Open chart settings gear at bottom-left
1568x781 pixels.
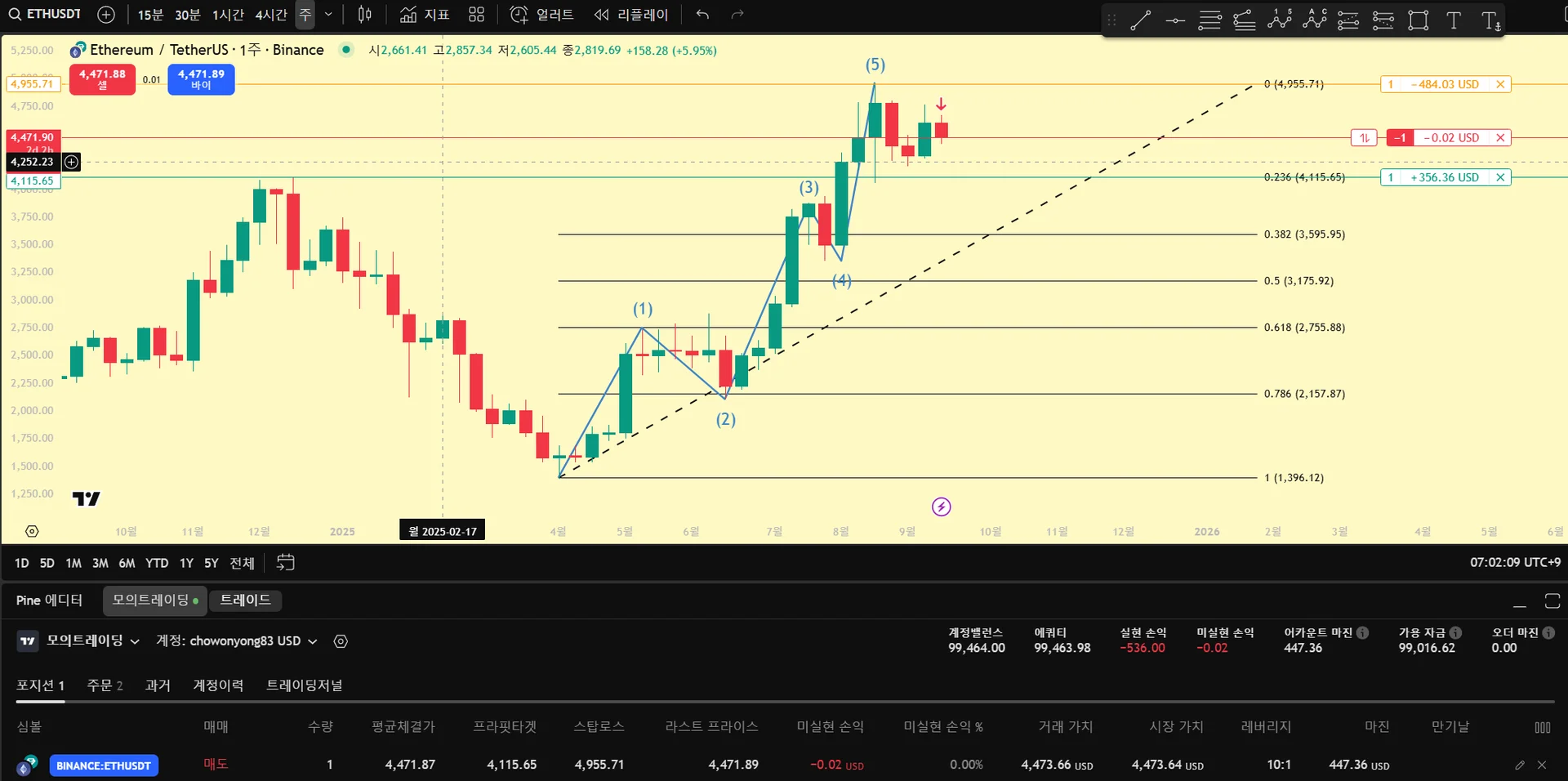click(32, 531)
